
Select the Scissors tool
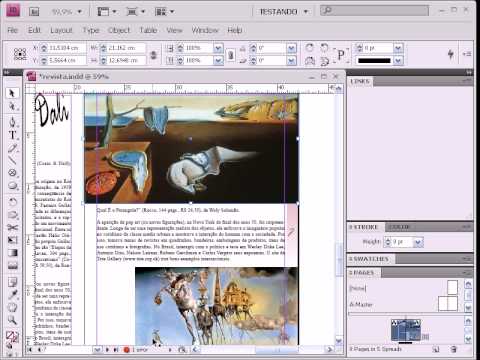(12, 228)
